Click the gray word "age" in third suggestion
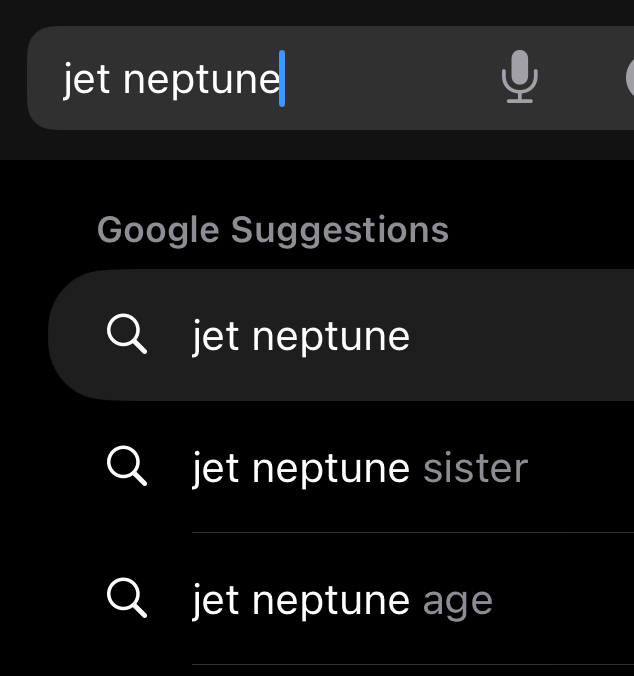 point(458,602)
